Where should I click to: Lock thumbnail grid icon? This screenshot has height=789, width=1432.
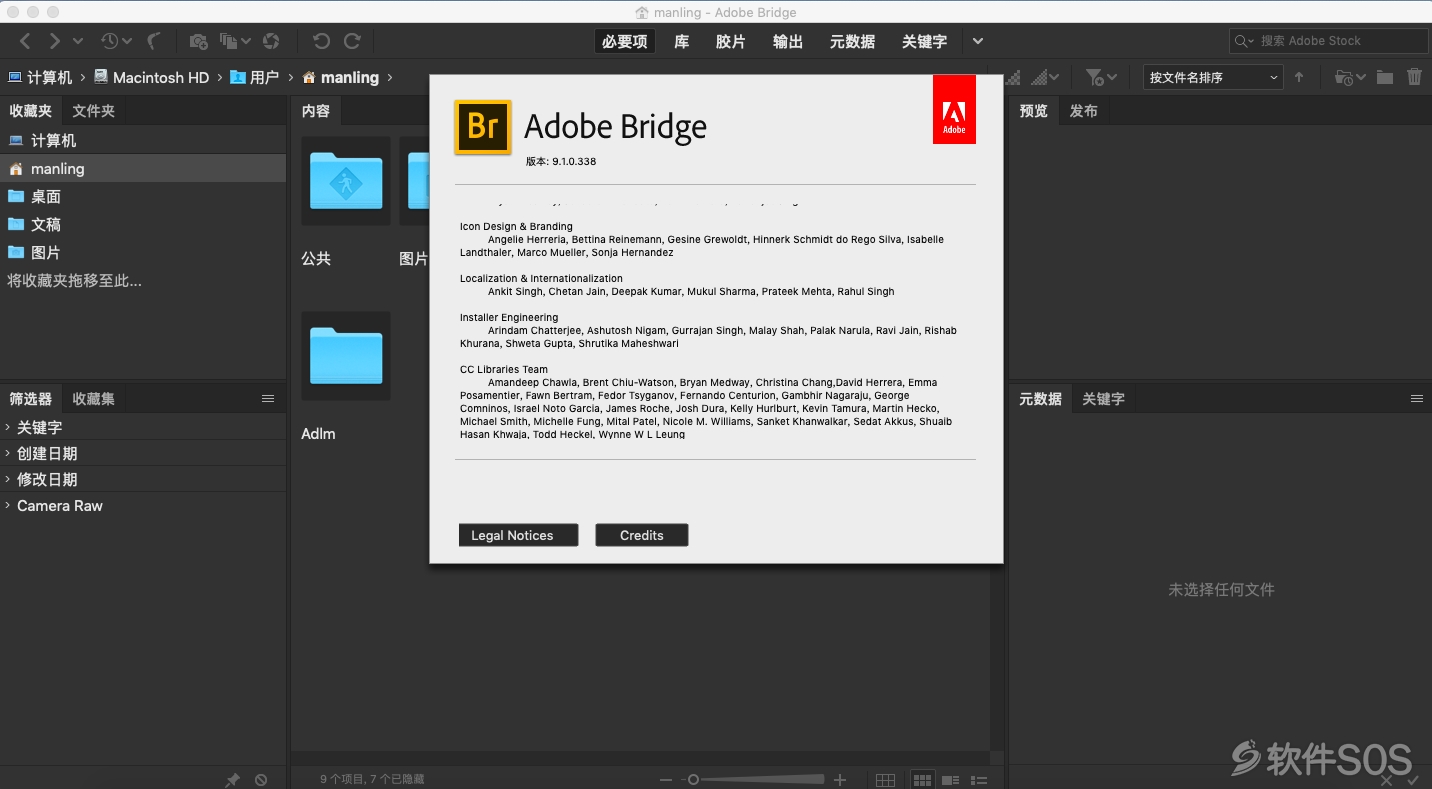pyautogui.click(x=885, y=780)
